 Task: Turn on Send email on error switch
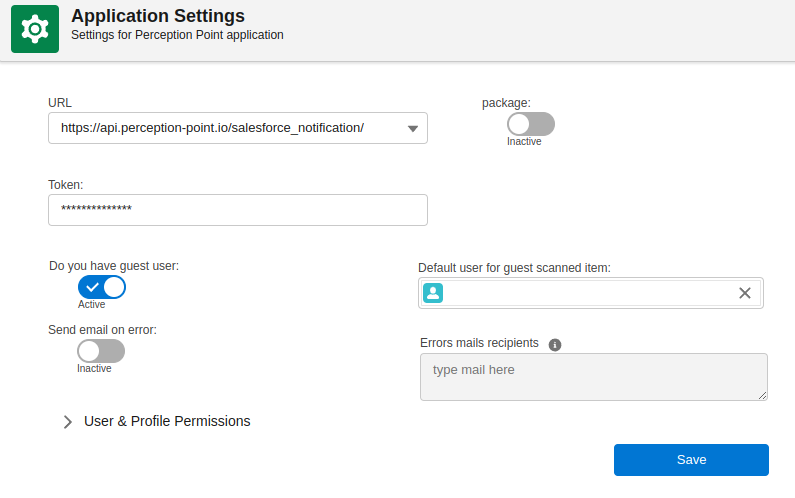(x=101, y=351)
